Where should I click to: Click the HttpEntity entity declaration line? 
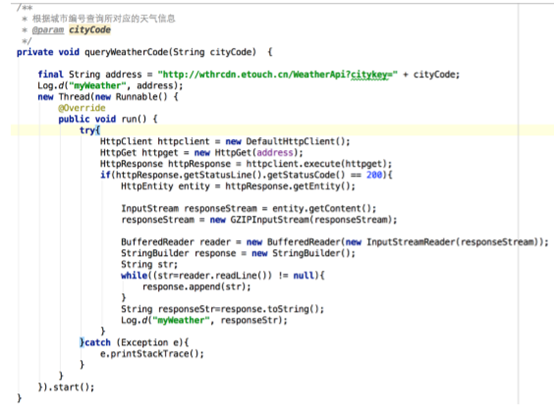click(238, 186)
